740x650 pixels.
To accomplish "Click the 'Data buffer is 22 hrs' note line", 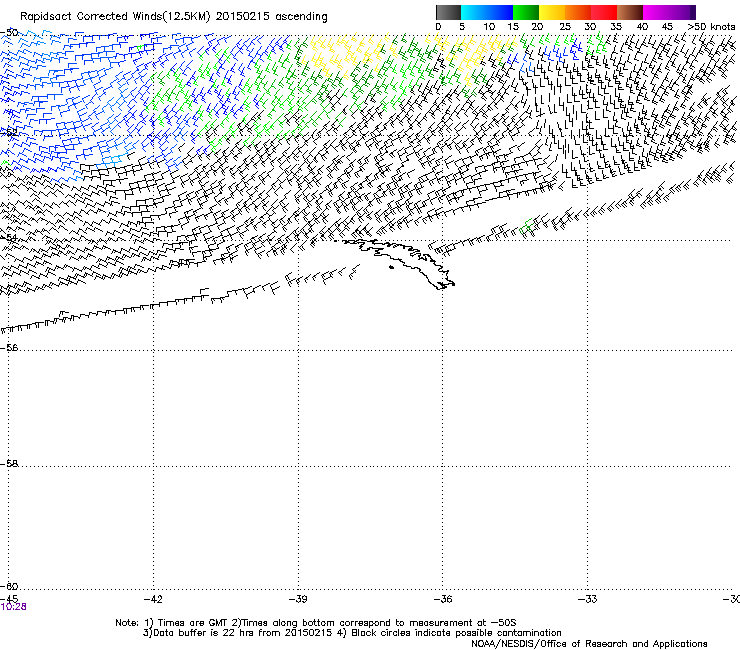I will pos(352,633).
